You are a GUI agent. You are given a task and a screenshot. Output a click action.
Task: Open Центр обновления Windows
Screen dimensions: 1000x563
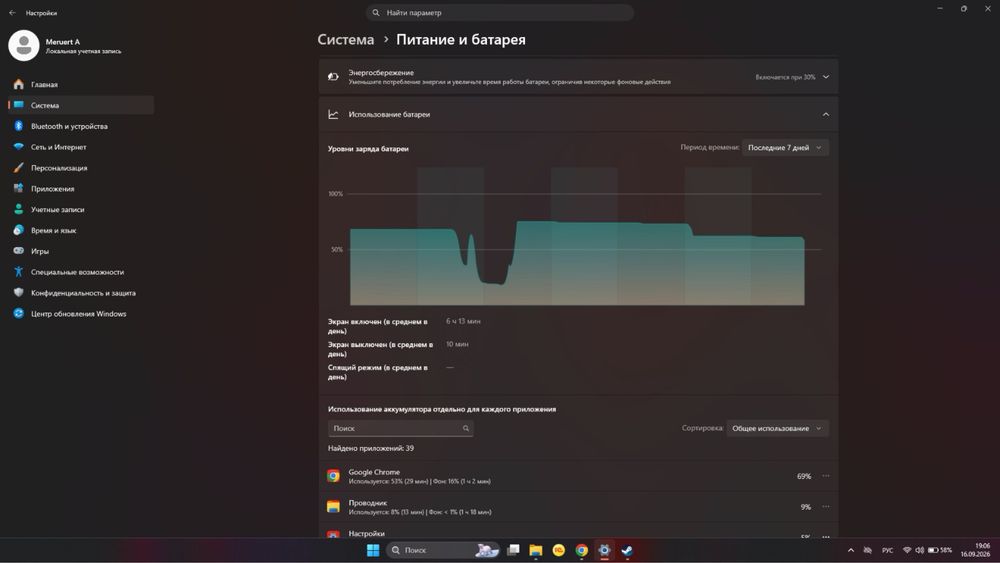coord(81,314)
